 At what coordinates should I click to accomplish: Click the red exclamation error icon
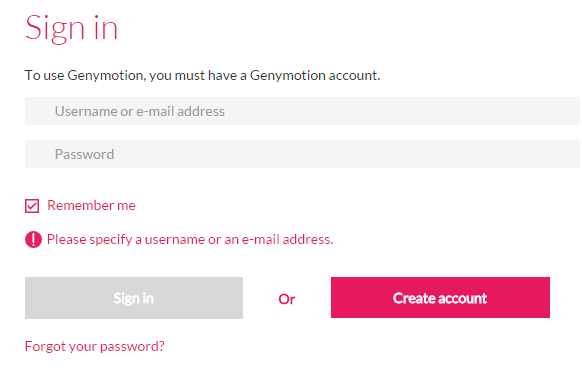33,239
